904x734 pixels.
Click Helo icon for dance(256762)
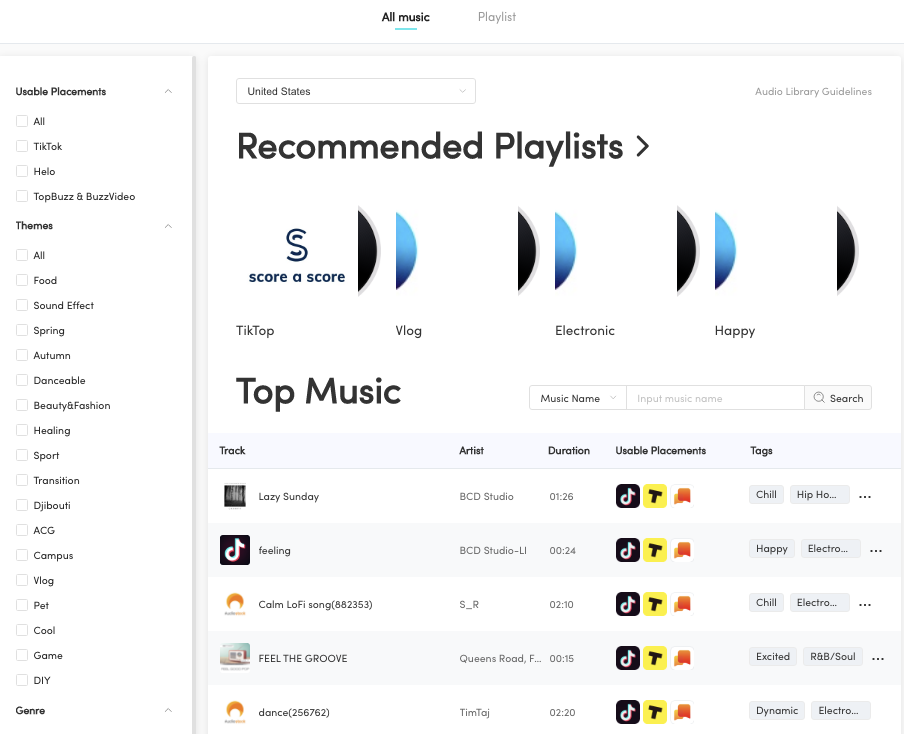point(682,712)
